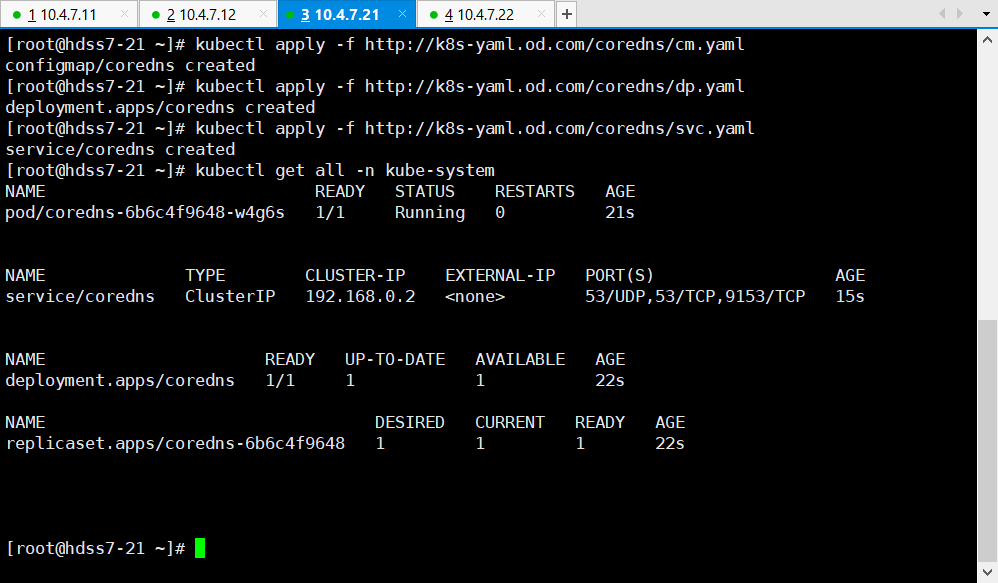Switch to the 10.4.7.12 session tab

pyautogui.click(x=207, y=14)
